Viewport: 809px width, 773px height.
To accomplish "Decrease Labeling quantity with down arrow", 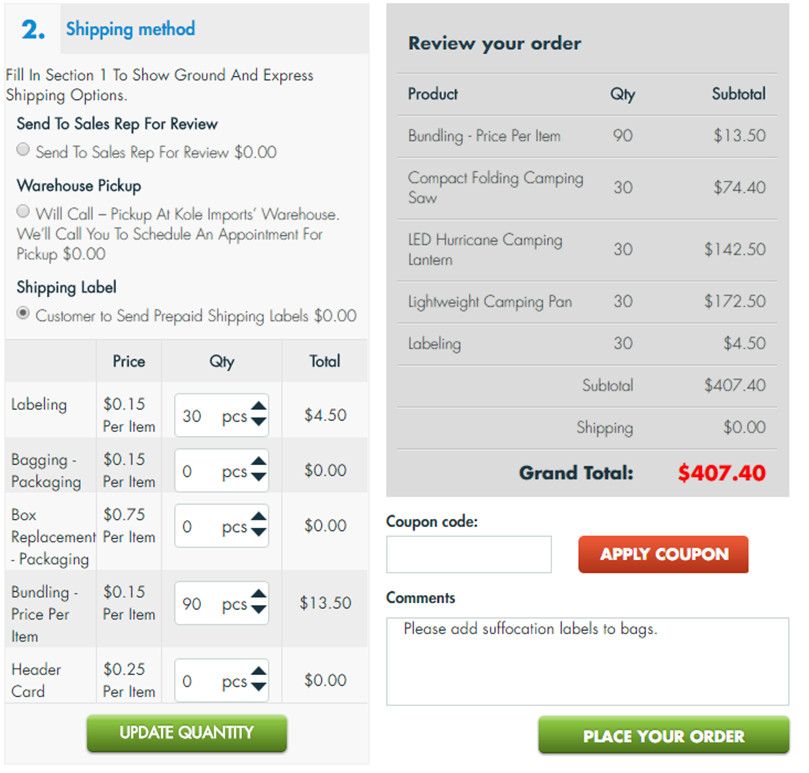I will [258, 422].
